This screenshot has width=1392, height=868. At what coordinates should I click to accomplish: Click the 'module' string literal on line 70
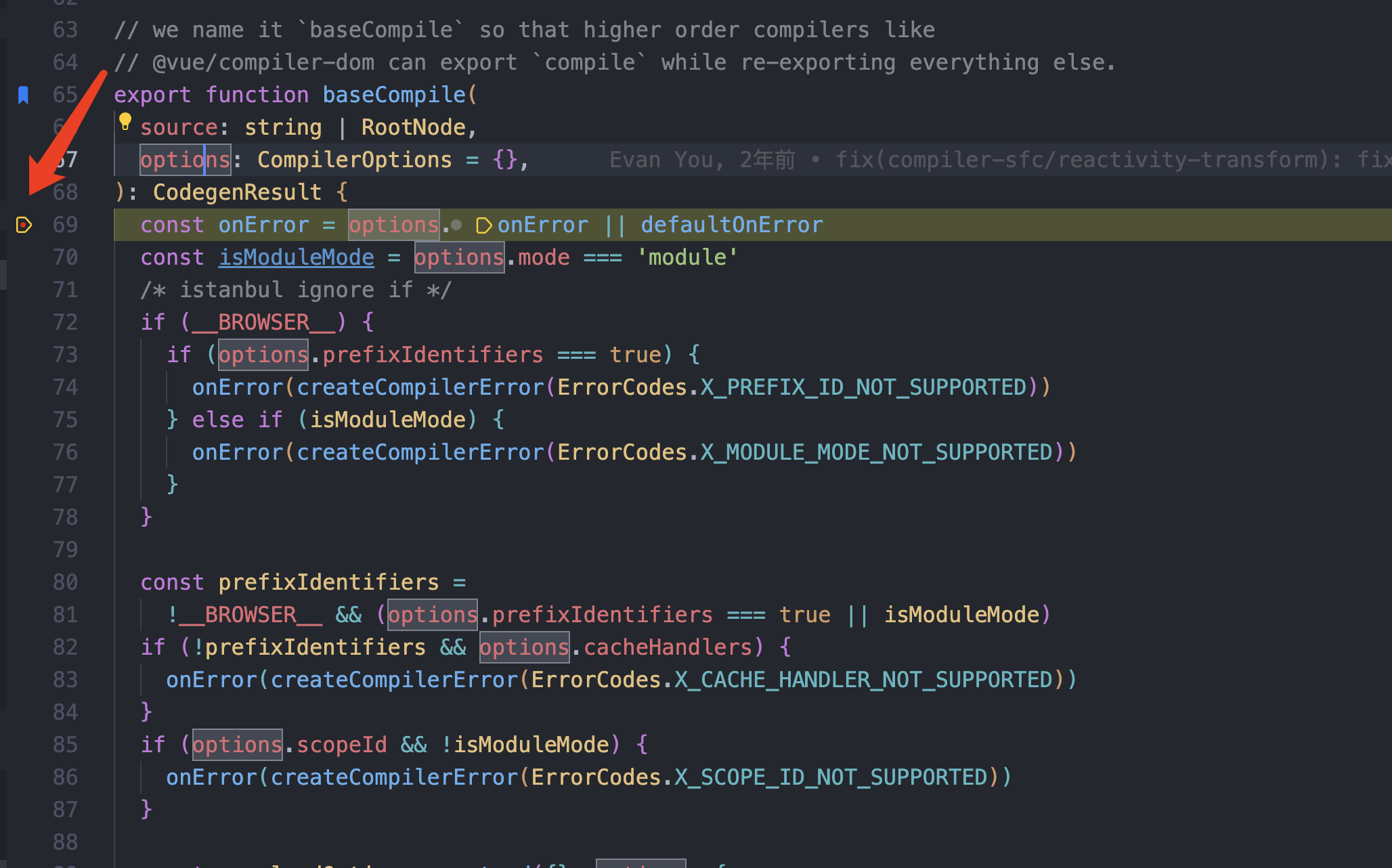click(687, 257)
